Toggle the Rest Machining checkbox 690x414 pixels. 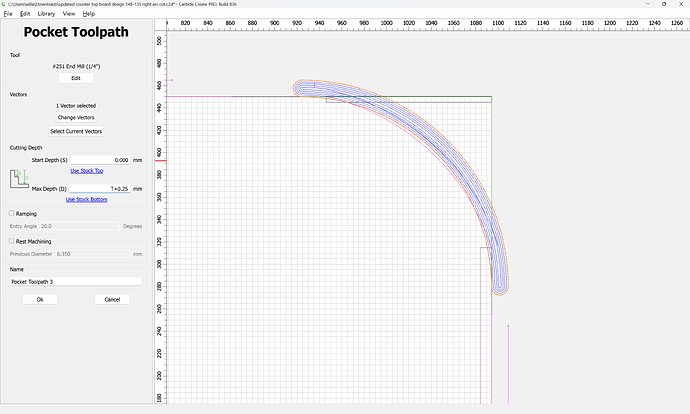click(12, 241)
